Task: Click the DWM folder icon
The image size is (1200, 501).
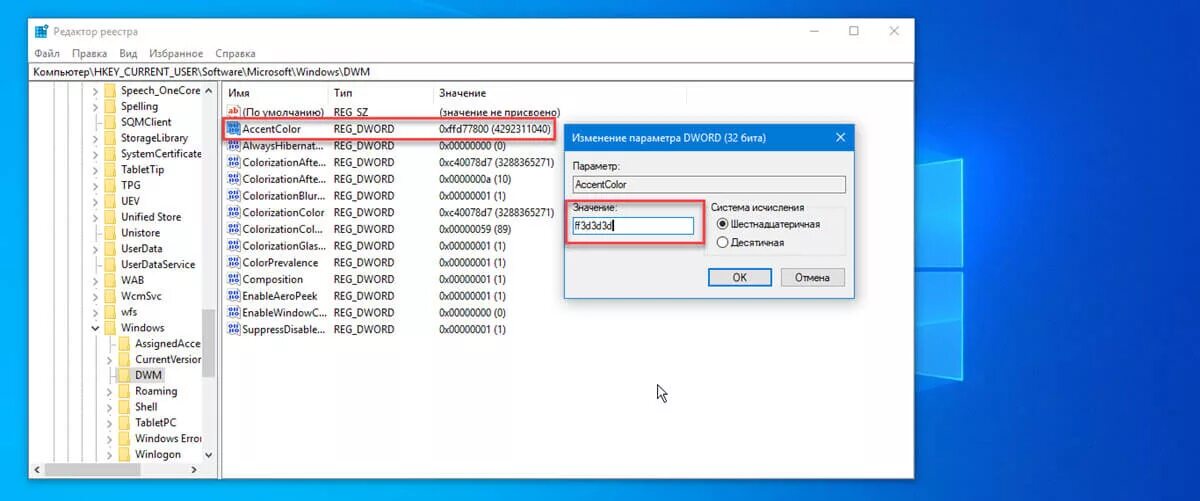Action: coord(124,375)
